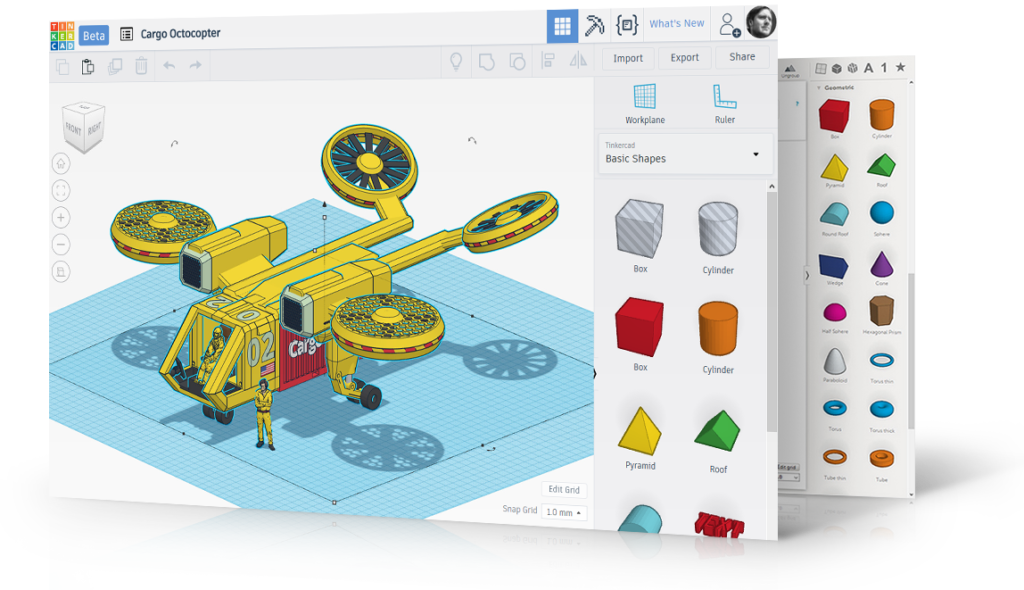The height and width of the screenshot is (590, 1024).
Task: Click the Edit grid button in back window
Action: tap(788, 467)
